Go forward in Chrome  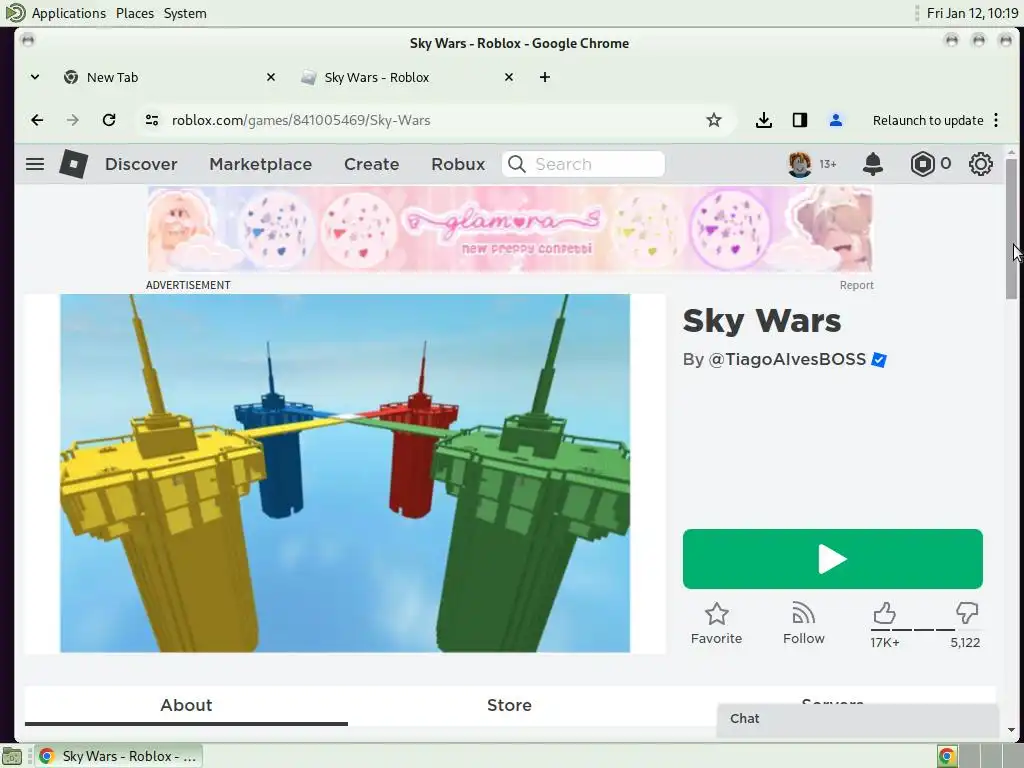pyautogui.click(x=72, y=120)
